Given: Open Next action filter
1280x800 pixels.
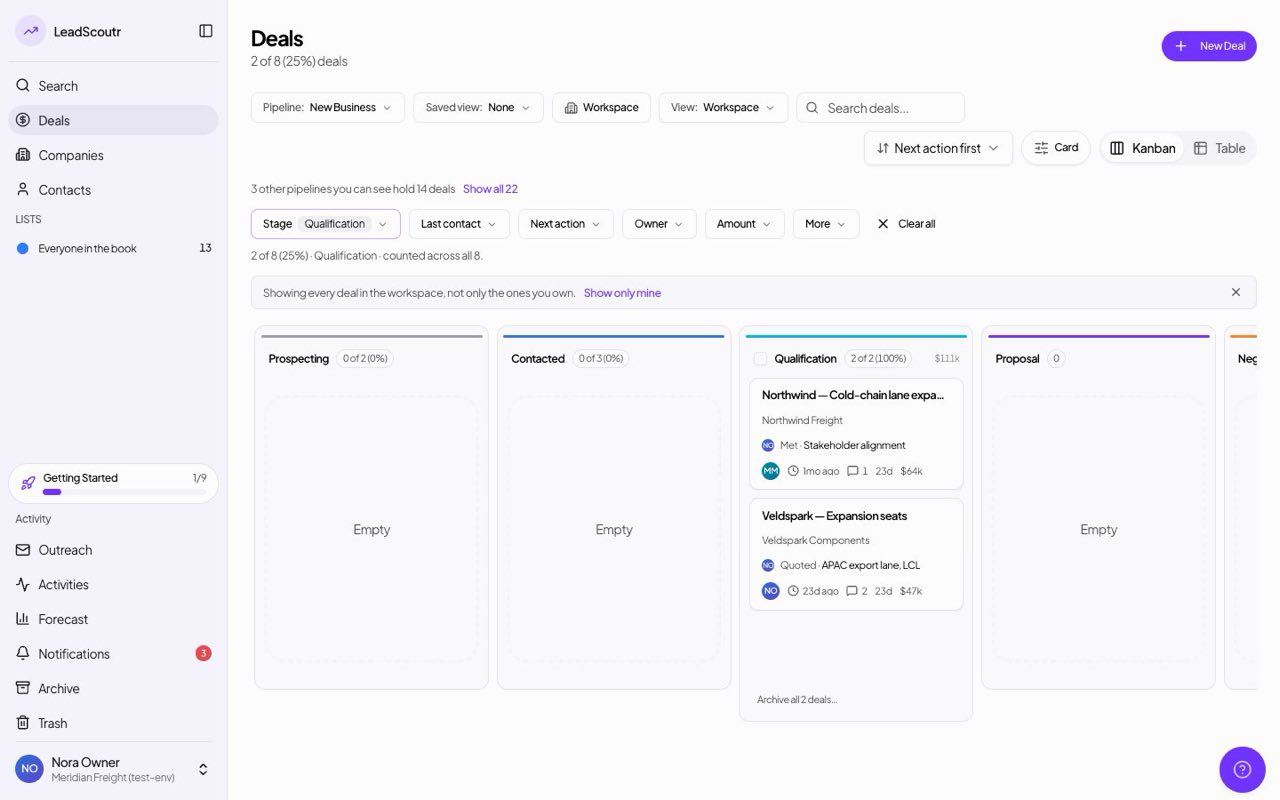Looking at the screenshot, I should [x=566, y=224].
